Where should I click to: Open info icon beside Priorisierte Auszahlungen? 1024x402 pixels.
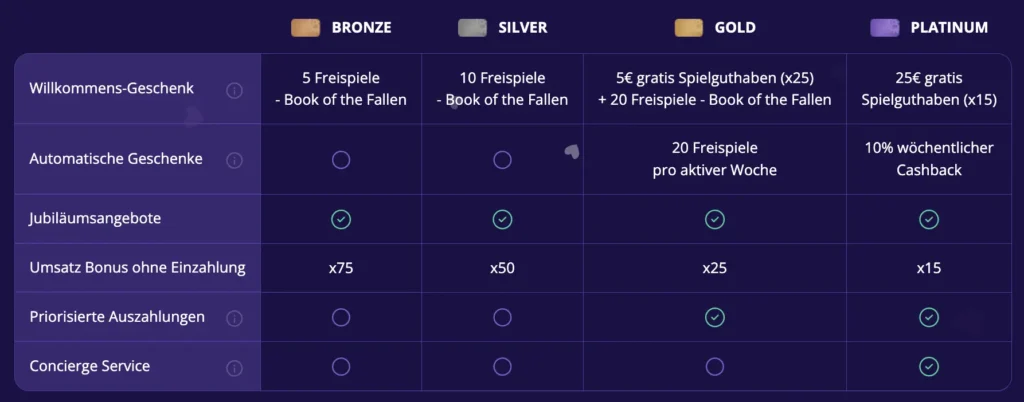point(235,318)
